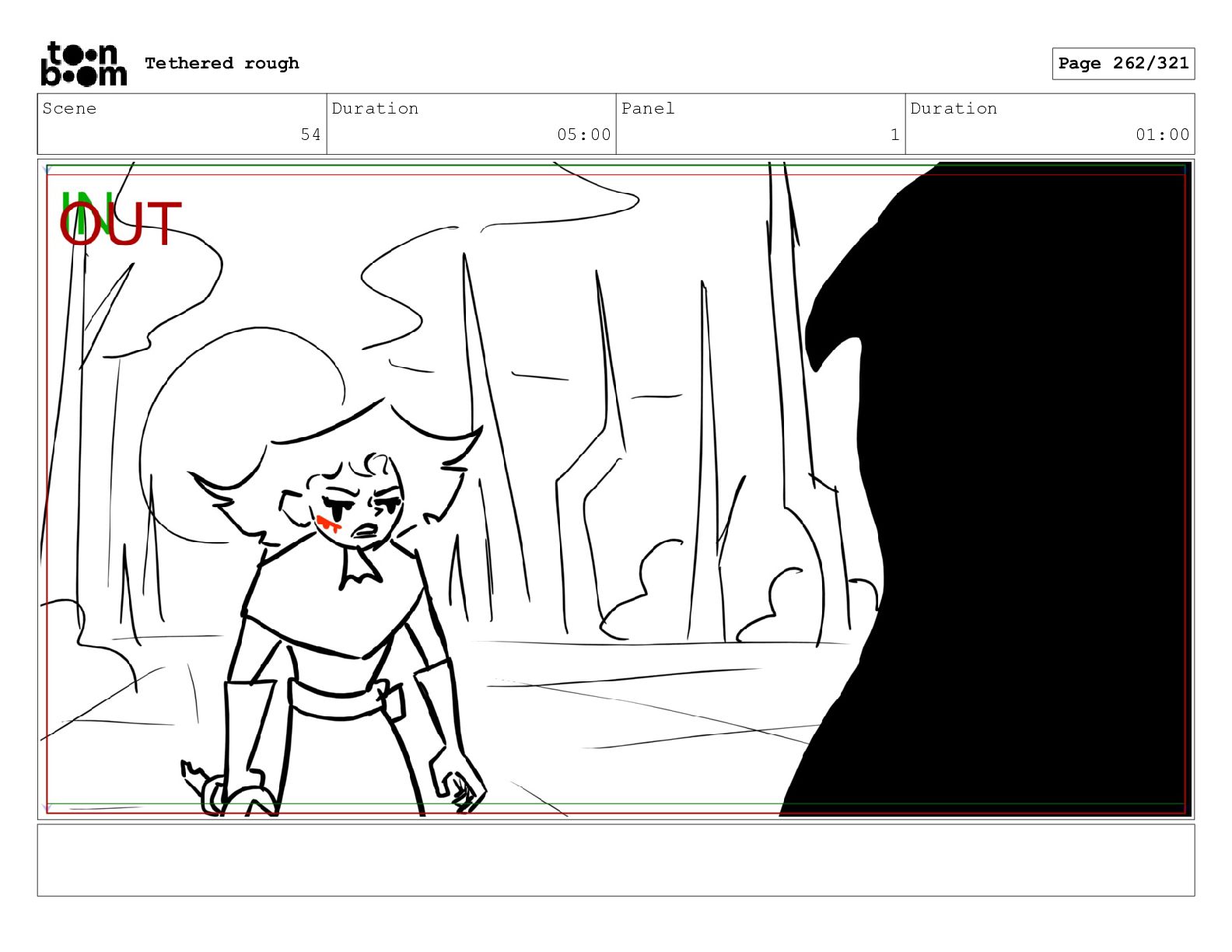Screen dimensions: 1232x952
Task: Click the Toon Boom logo
Action: point(83,64)
